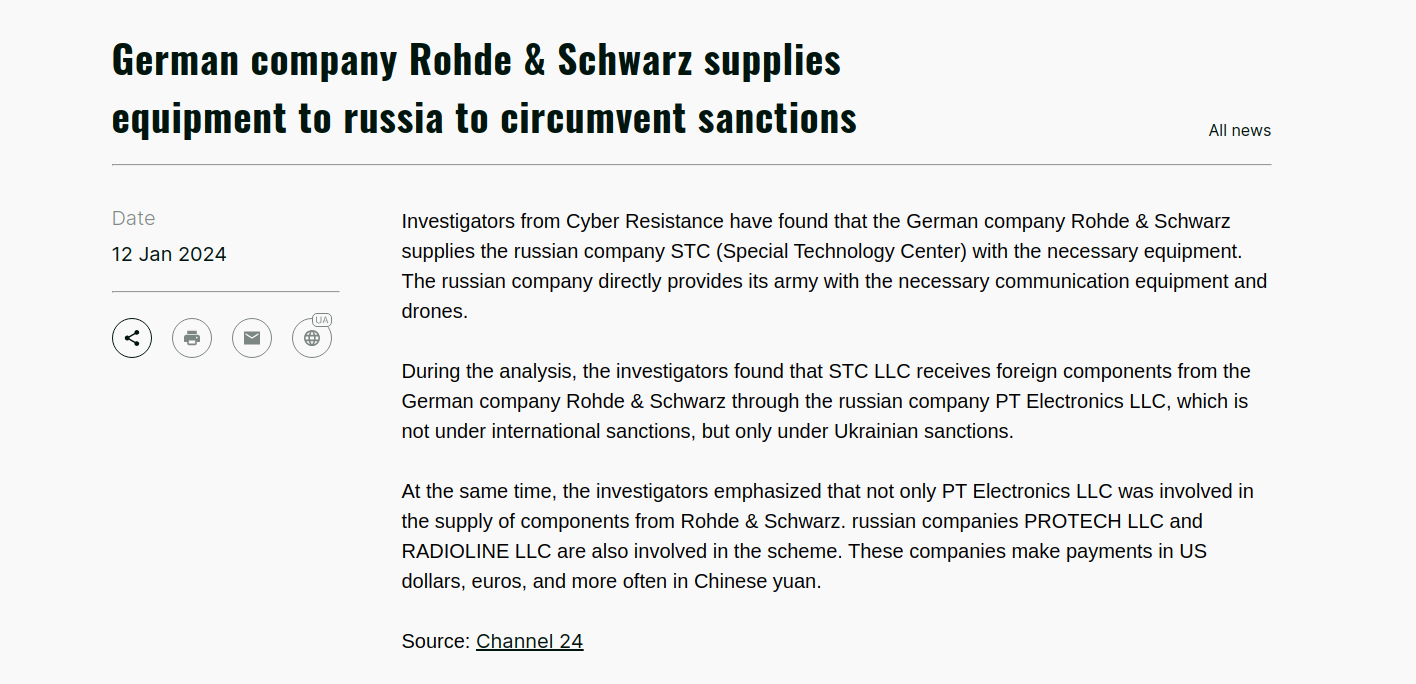Viewport: 1416px width, 684px height.
Task: Click the 'Date' label above the date
Action: tap(133, 218)
